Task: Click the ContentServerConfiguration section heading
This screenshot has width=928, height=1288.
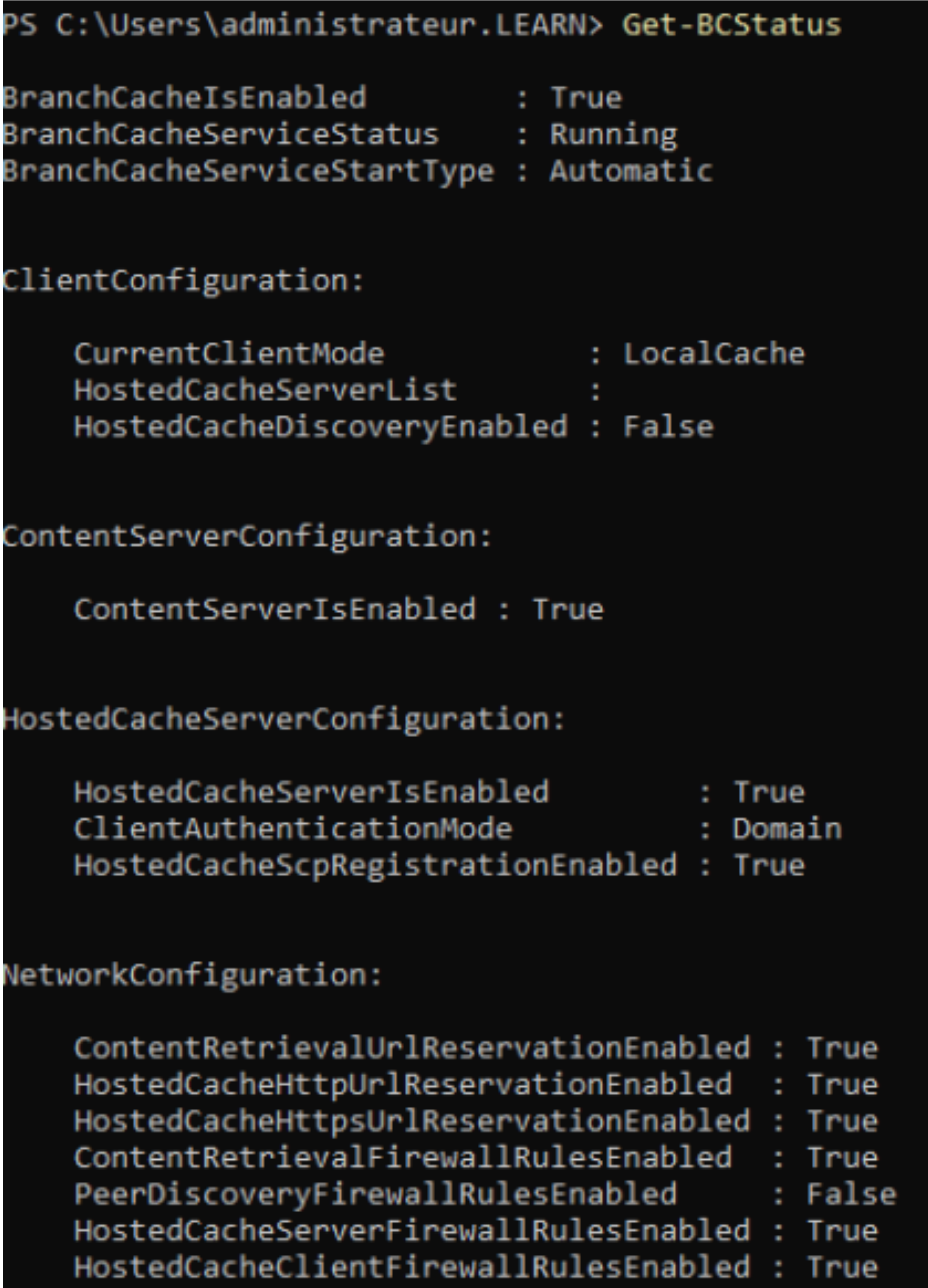Action: click(x=245, y=537)
